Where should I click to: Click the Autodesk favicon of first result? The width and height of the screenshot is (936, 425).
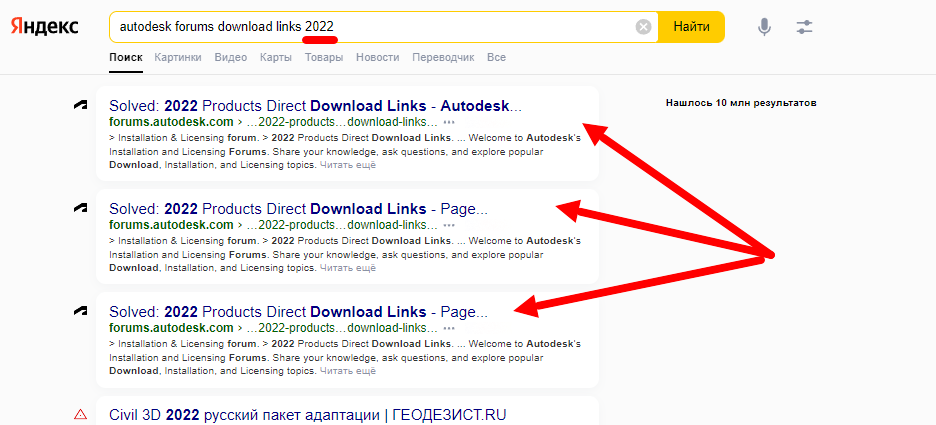(x=81, y=106)
